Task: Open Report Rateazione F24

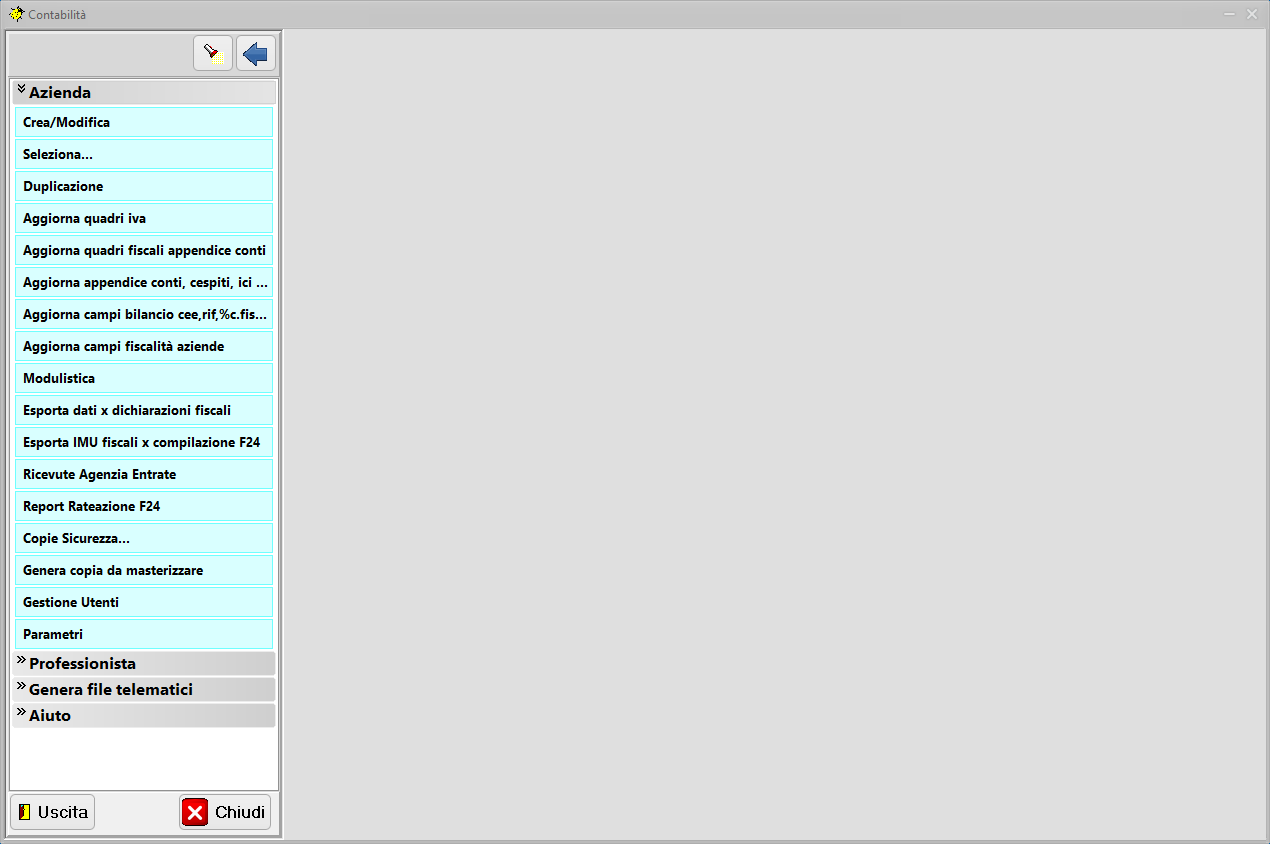Action: pos(144,506)
